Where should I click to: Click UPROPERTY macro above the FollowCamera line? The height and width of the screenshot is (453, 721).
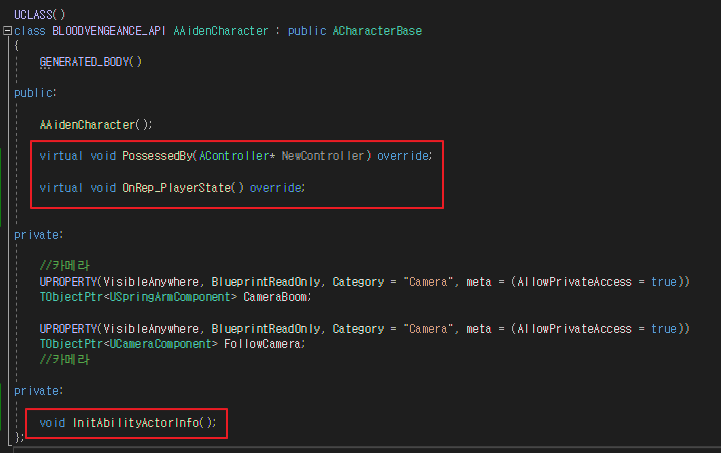68,329
